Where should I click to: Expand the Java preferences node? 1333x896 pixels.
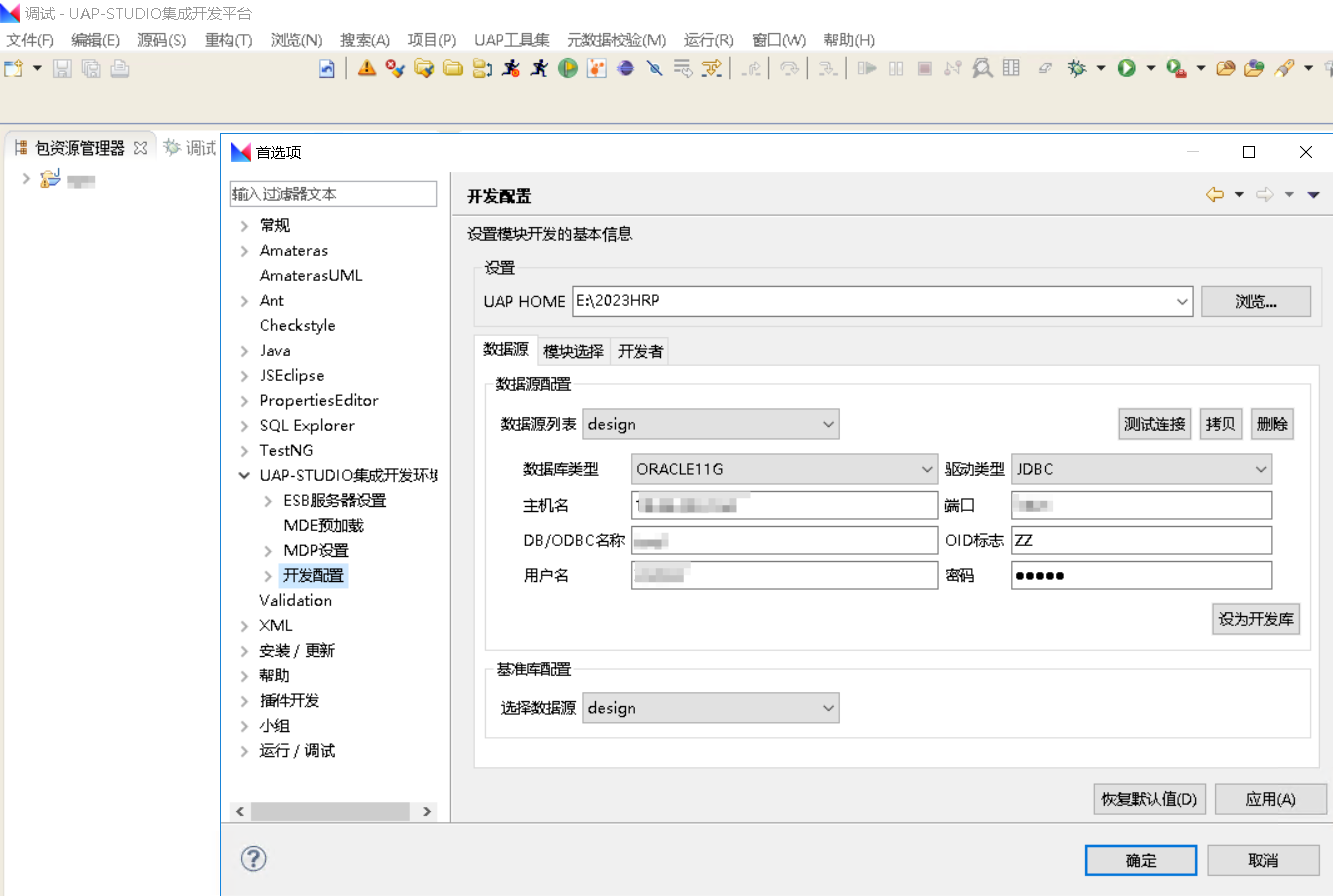pos(244,351)
